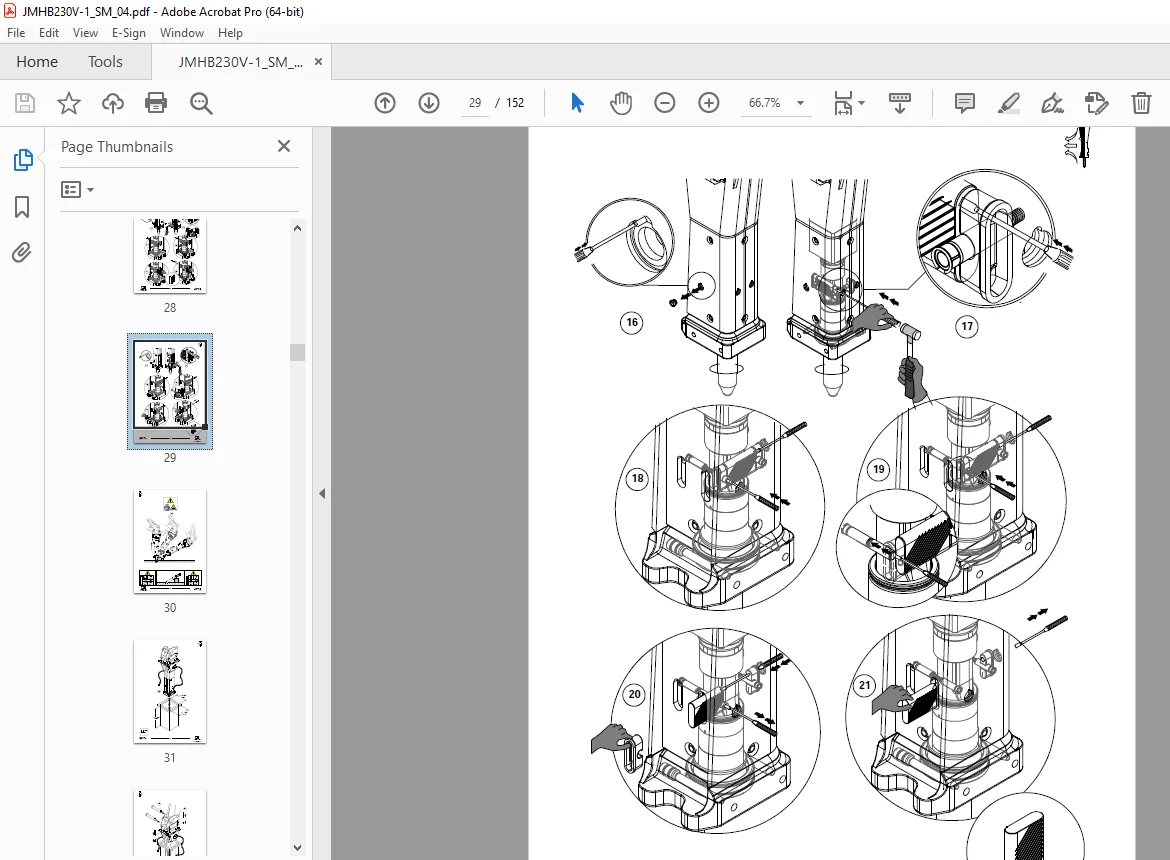Screen dimensions: 1170x860
Task: Click the thumbnails scrollbar handle
Action: 298,352
